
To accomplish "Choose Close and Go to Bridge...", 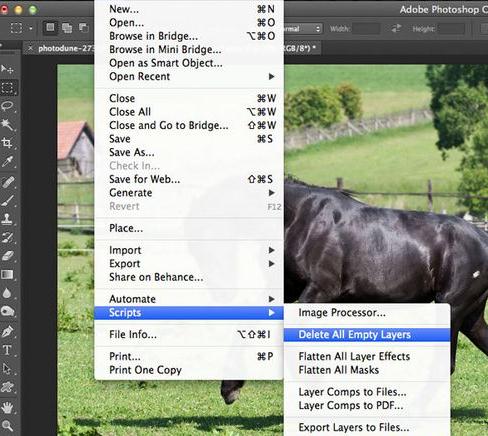I will click(189, 125).
